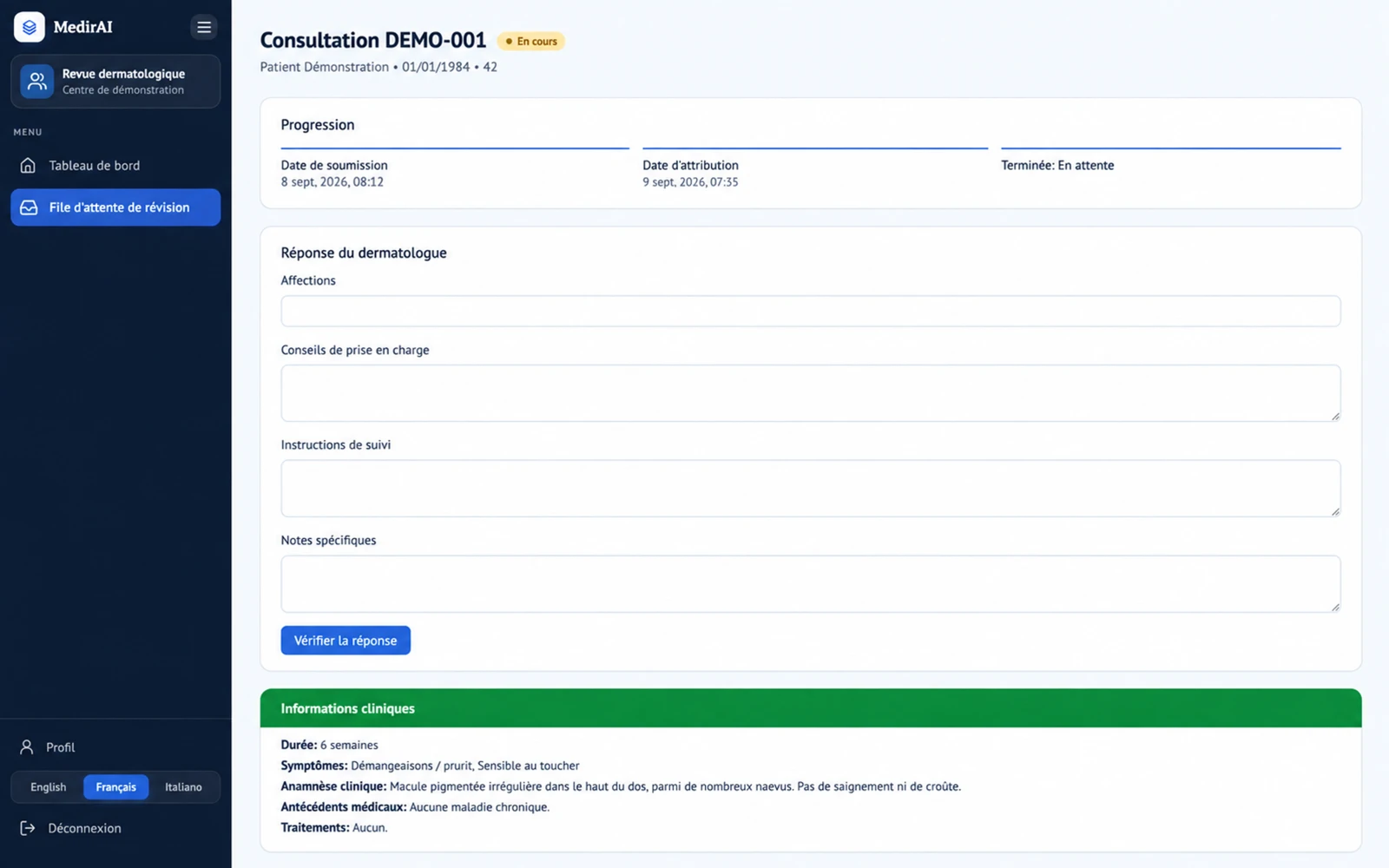Toggle the sidebar hamburger menu
Image resolution: width=1389 pixels, height=868 pixels.
(204, 27)
